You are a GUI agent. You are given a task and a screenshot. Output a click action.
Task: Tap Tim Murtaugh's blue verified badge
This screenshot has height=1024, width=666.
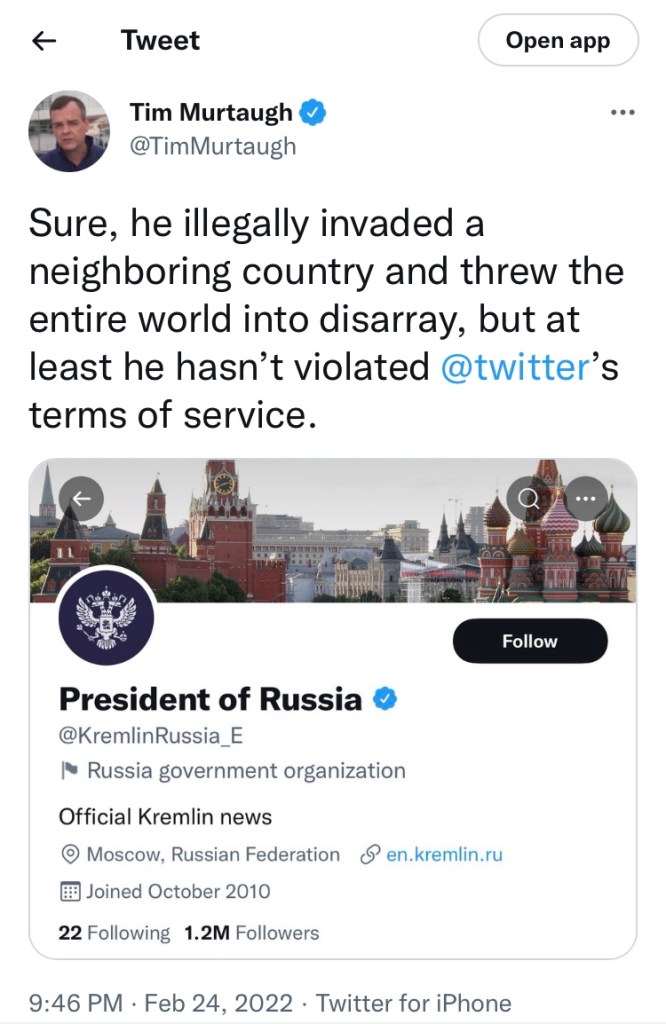click(313, 112)
